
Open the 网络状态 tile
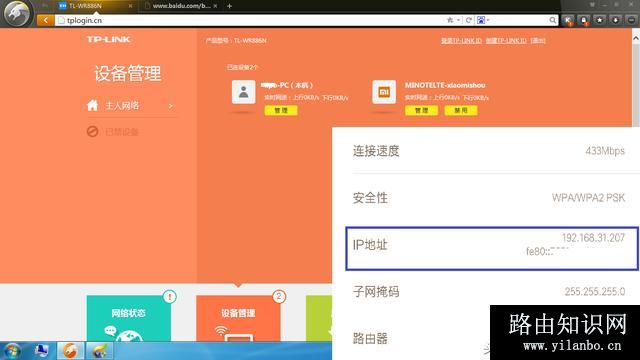click(129, 318)
